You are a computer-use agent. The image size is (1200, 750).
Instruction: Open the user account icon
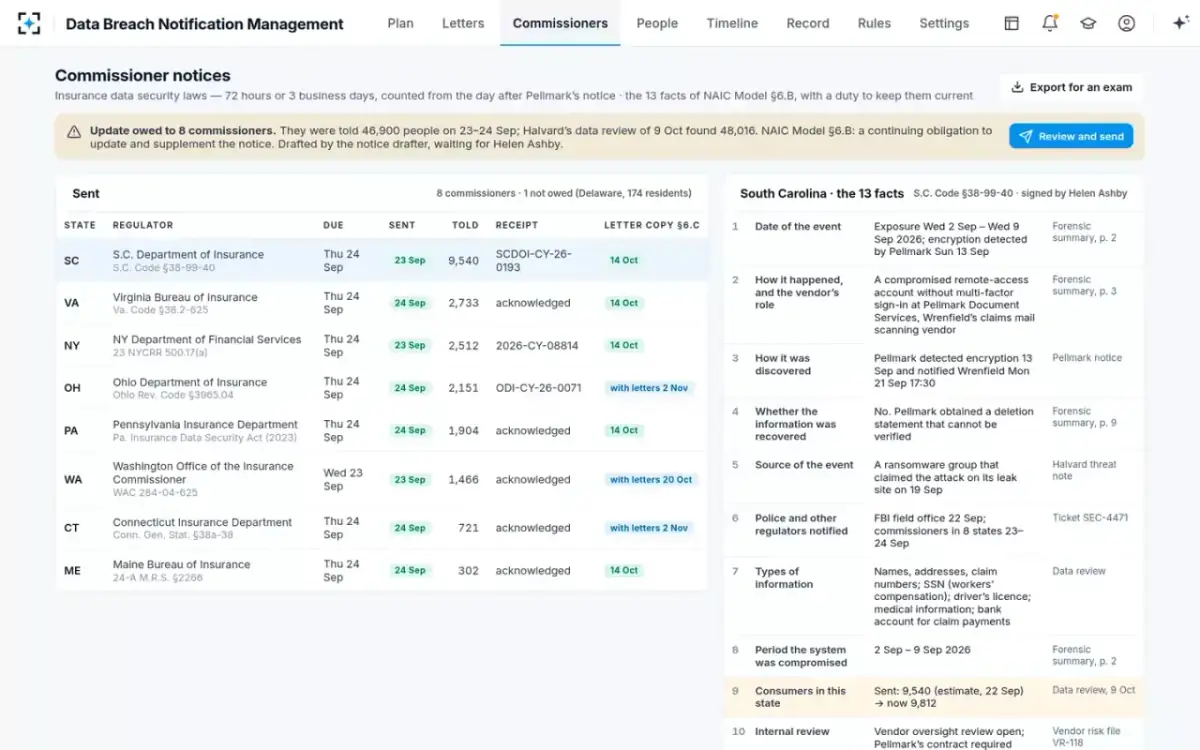coord(1127,23)
